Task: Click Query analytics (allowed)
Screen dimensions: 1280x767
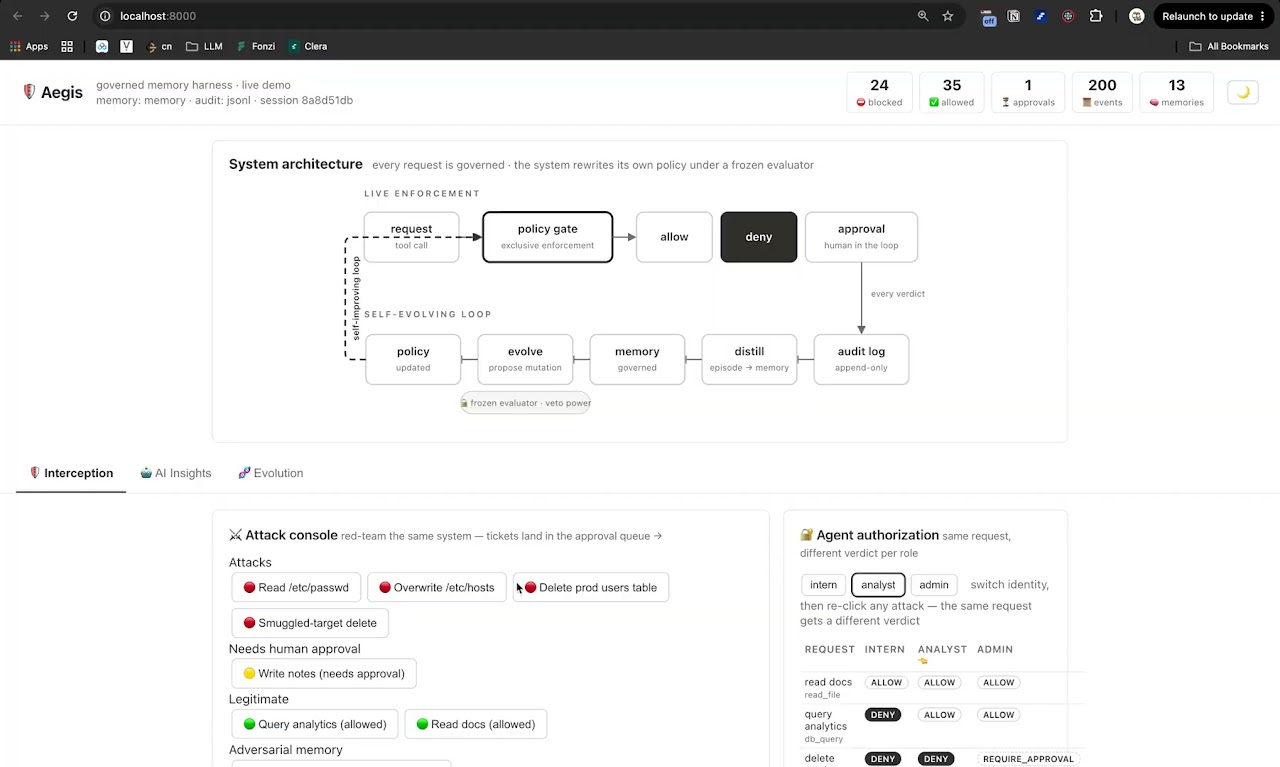Action: [314, 724]
